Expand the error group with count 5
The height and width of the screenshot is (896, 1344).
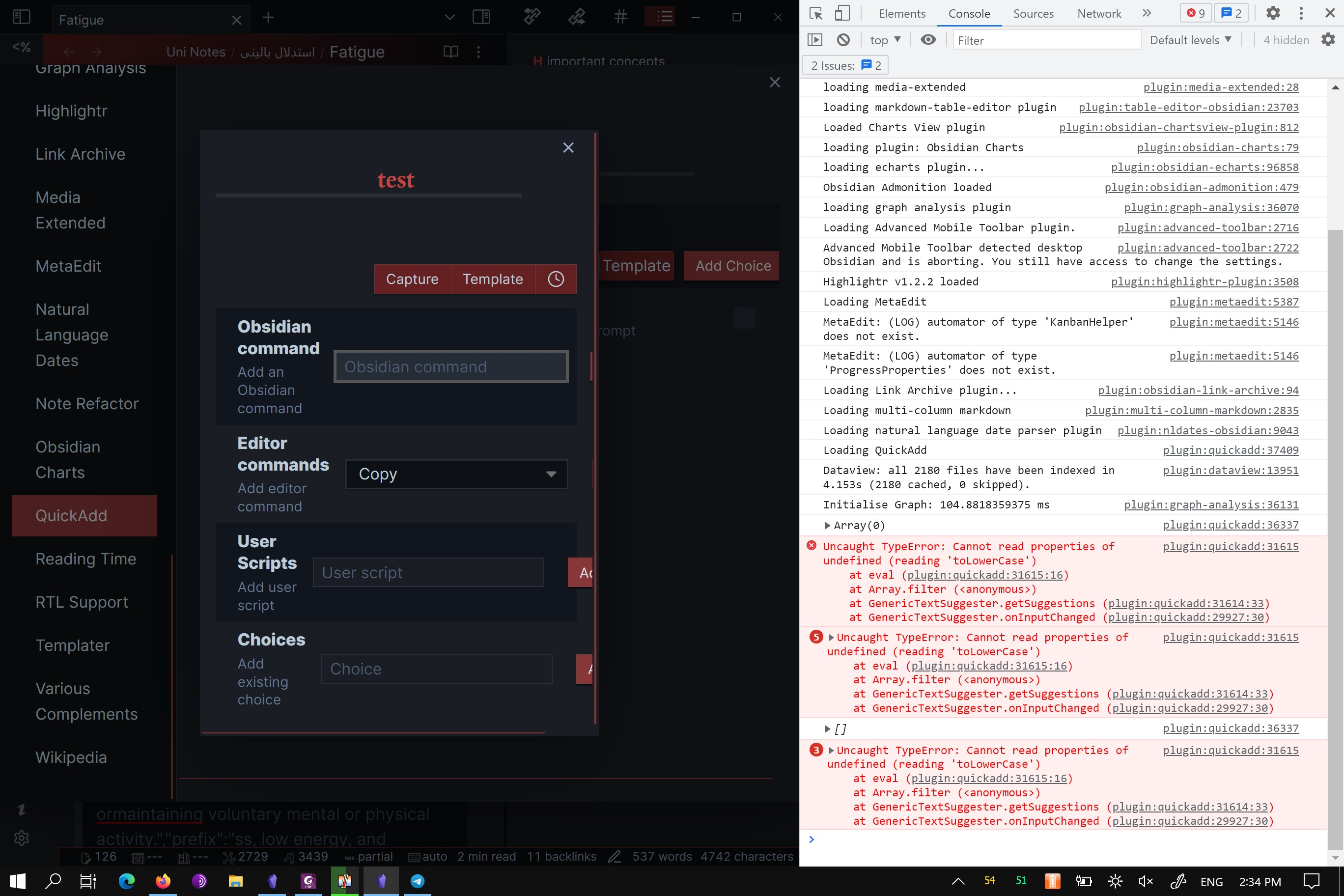832,637
